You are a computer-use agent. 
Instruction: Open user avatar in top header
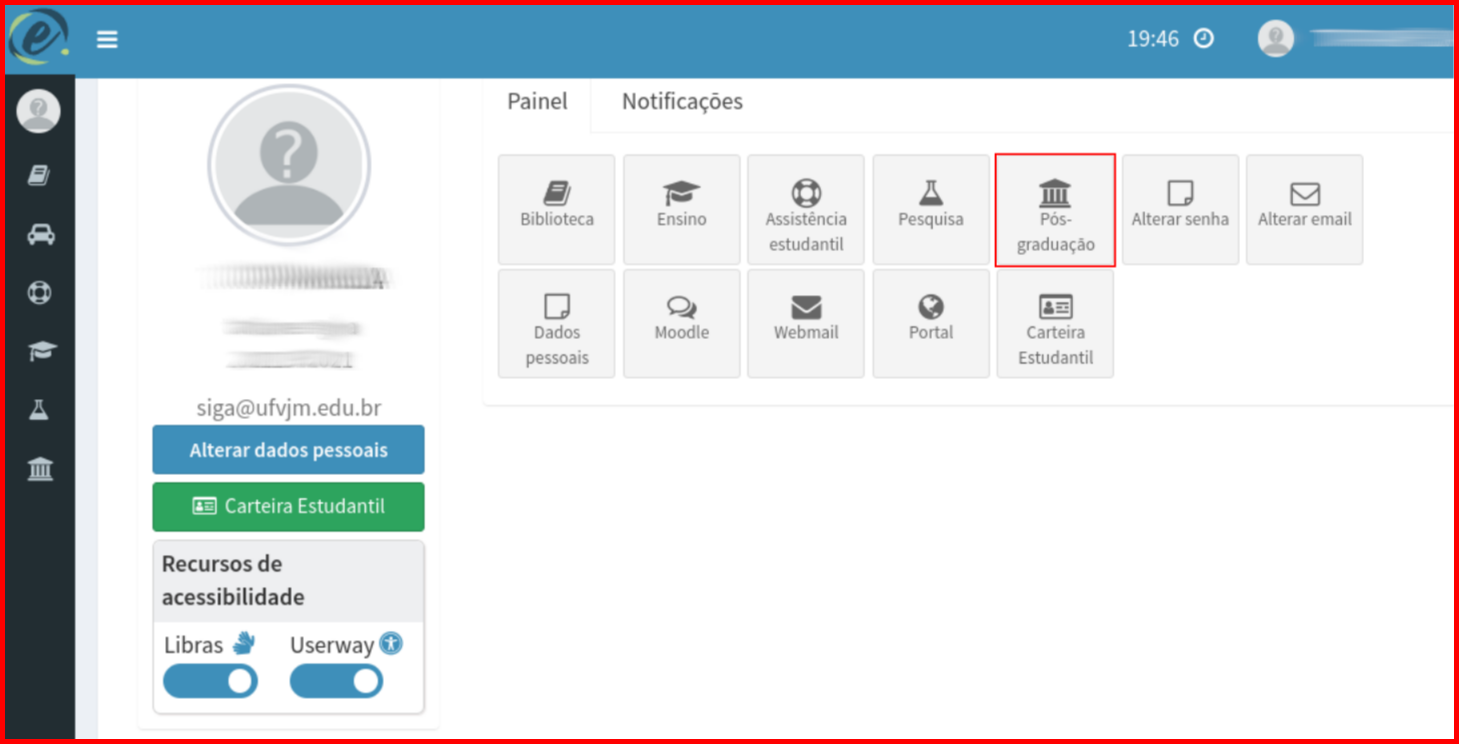coord(1275,39)
